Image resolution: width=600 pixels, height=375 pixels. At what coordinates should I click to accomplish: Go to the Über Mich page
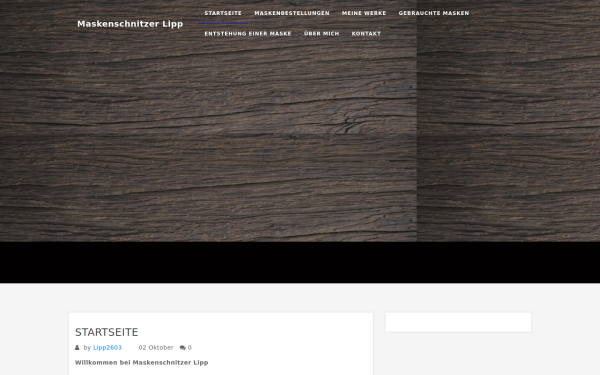tap(321, 34)
